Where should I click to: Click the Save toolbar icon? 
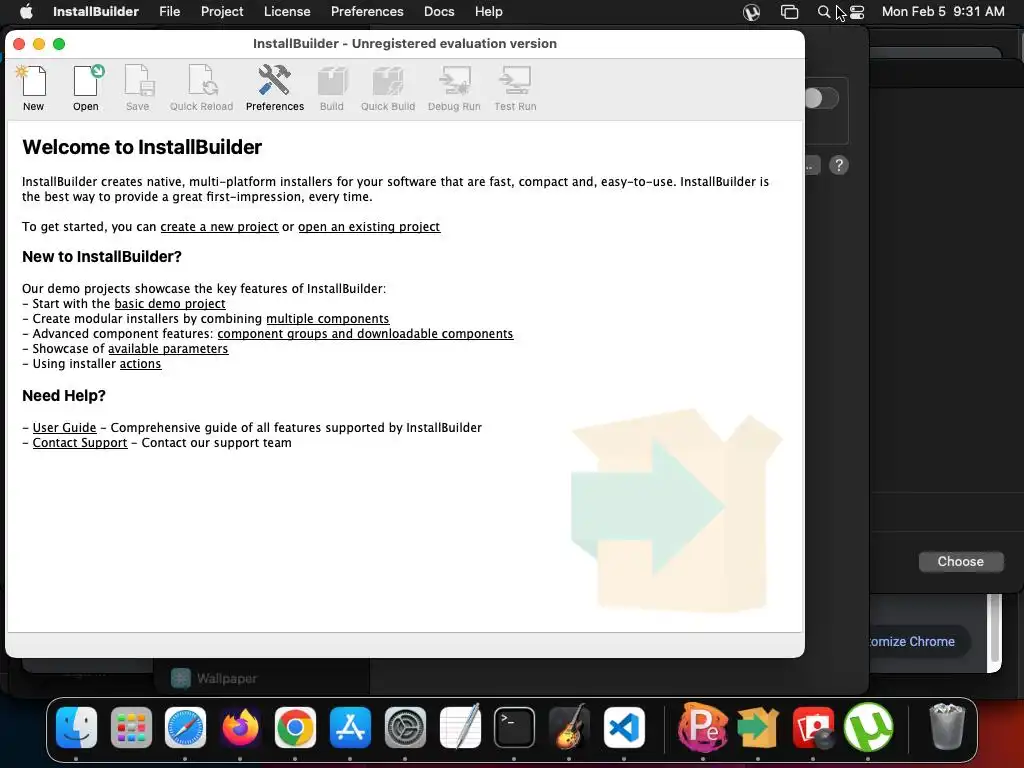pyautogui.click(x=138, y=88)
